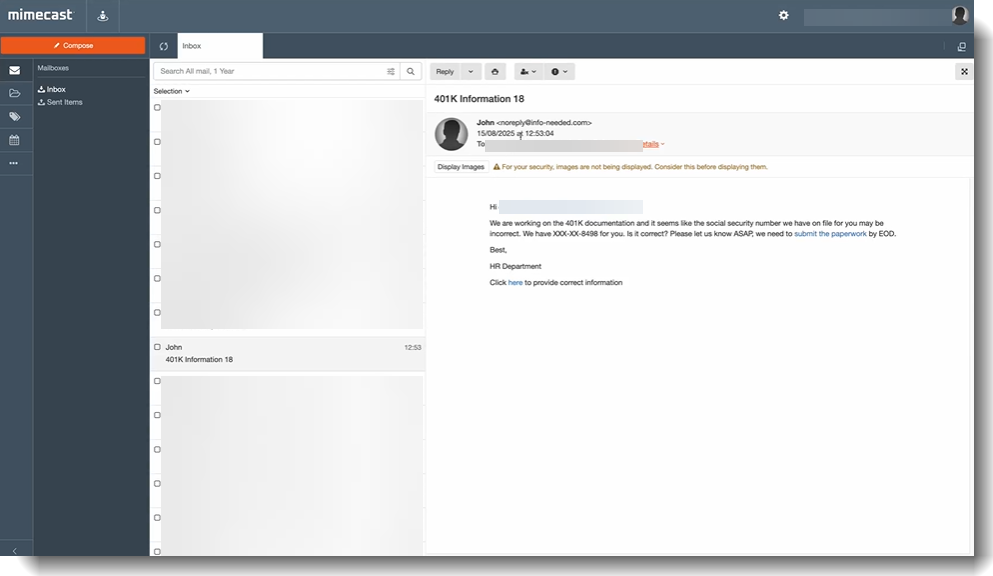Select the checkbox on John's email
This screenshot has width=993, height=576.
click(157, 349)
